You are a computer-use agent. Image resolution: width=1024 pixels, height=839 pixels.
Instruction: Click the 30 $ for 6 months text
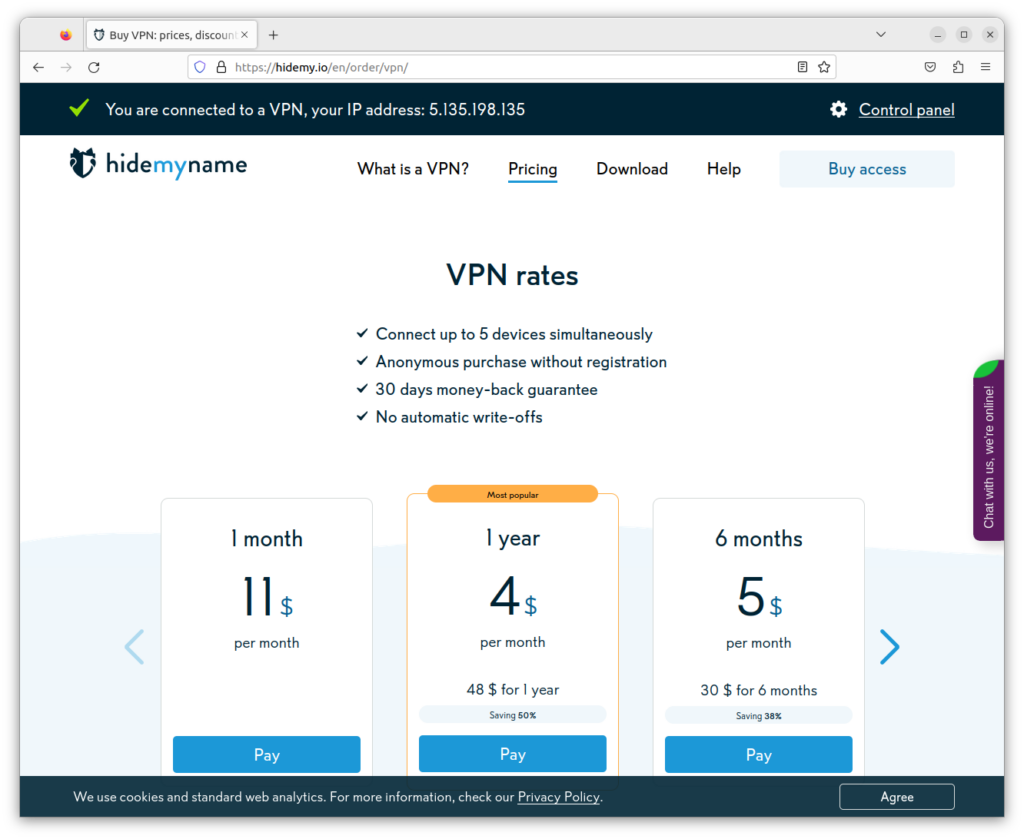point(758,690)
